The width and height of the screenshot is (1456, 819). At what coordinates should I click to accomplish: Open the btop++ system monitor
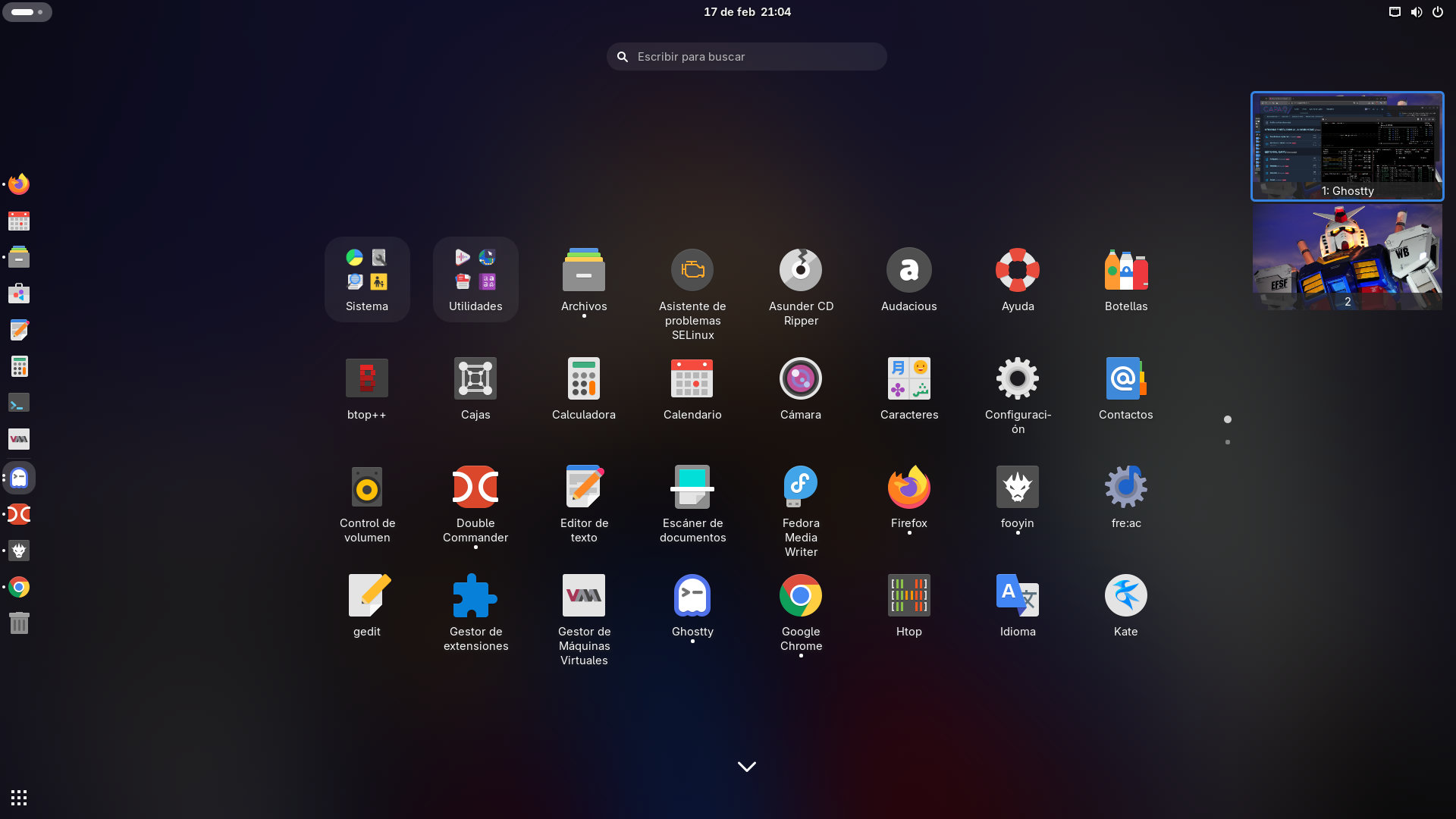coord(366,378)
